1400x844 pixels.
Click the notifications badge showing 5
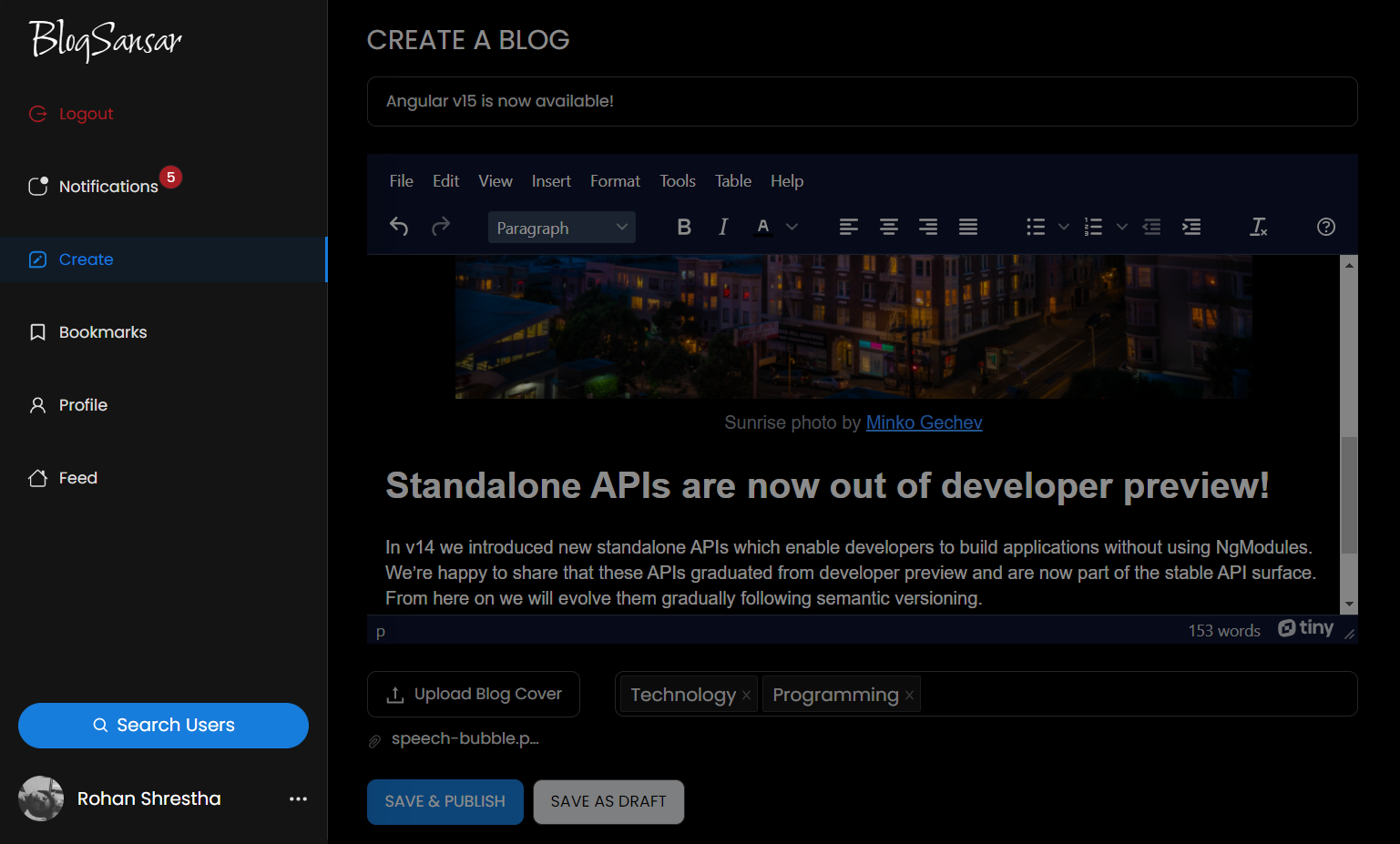pyautogui.click(x=170, y=177)
